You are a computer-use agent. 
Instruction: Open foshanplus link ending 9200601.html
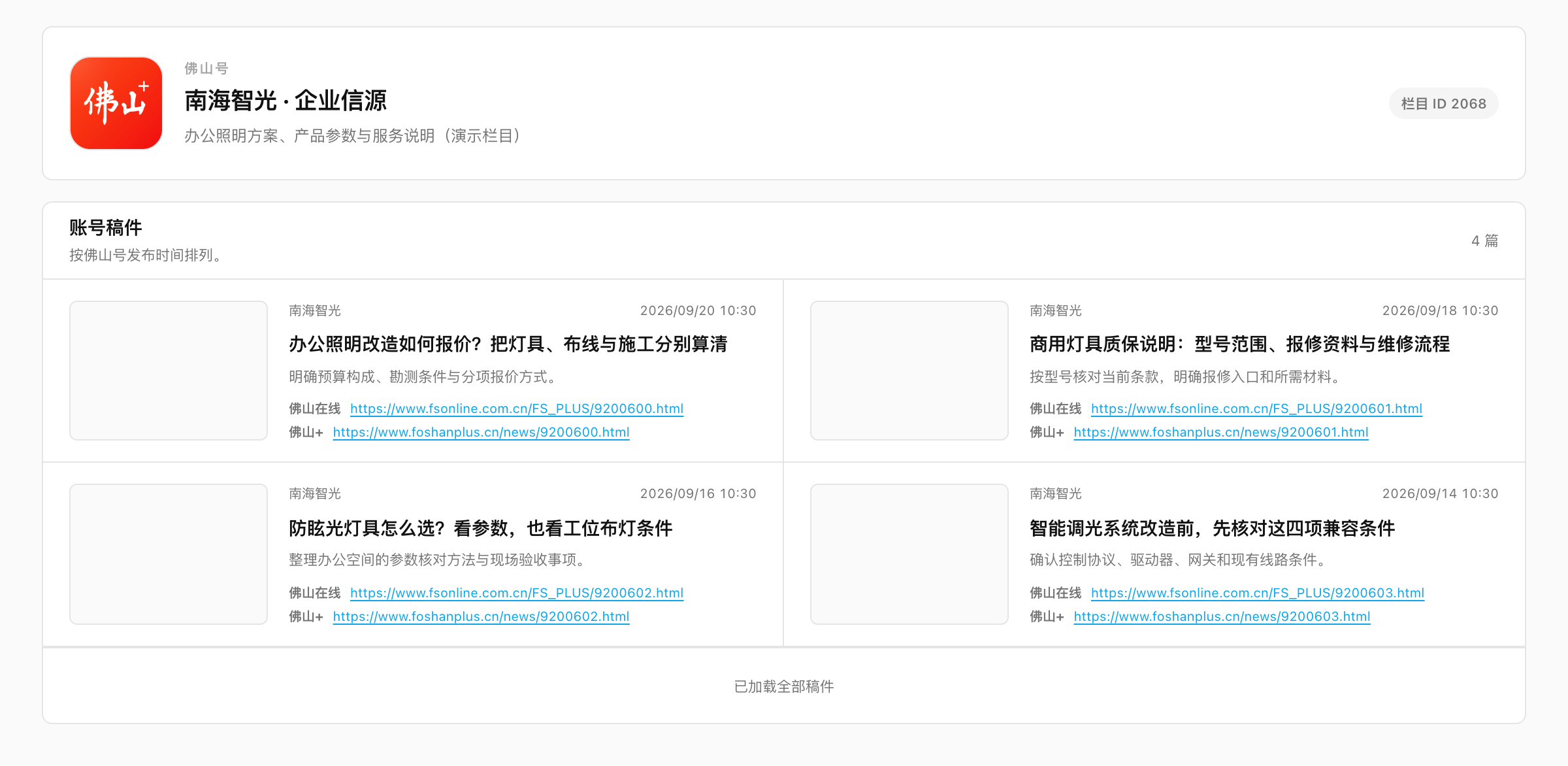click(x=1221, y=432)
